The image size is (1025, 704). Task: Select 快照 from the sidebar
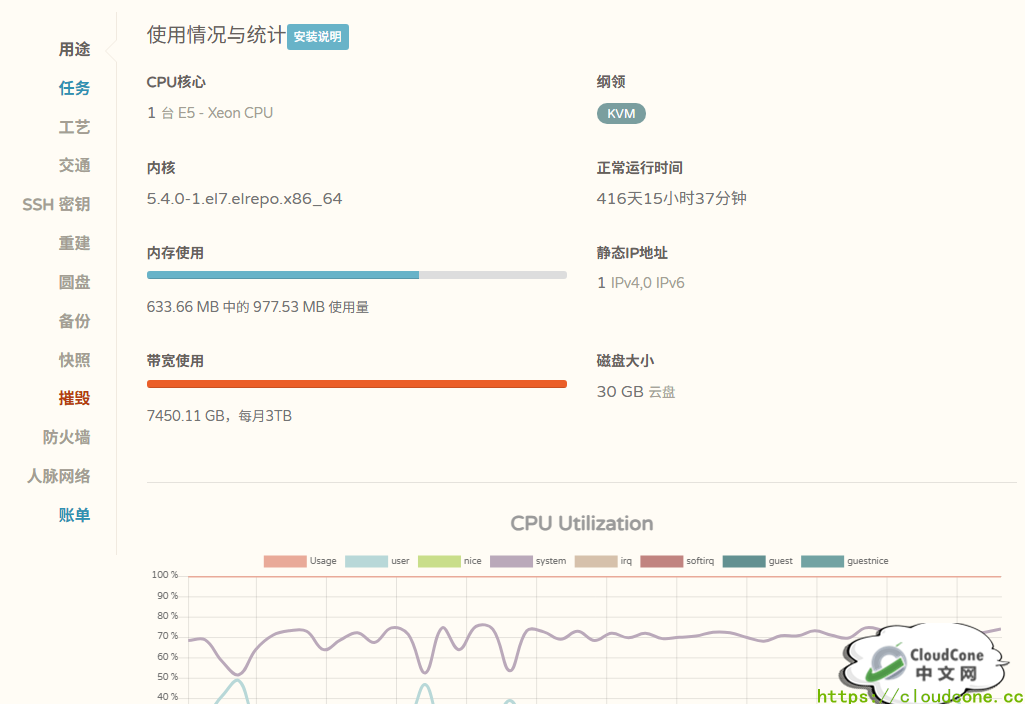click(74, 359)
